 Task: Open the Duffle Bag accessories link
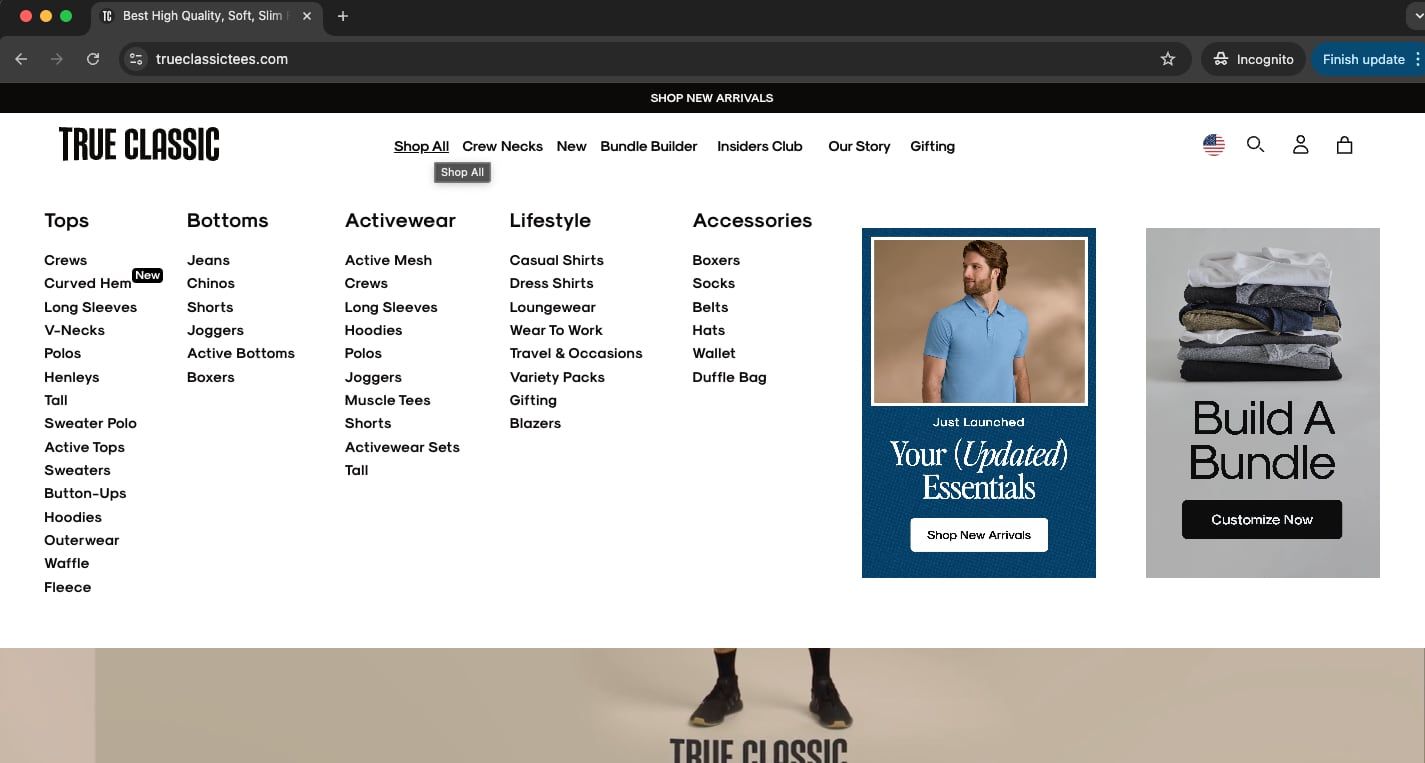click(729, 377)
